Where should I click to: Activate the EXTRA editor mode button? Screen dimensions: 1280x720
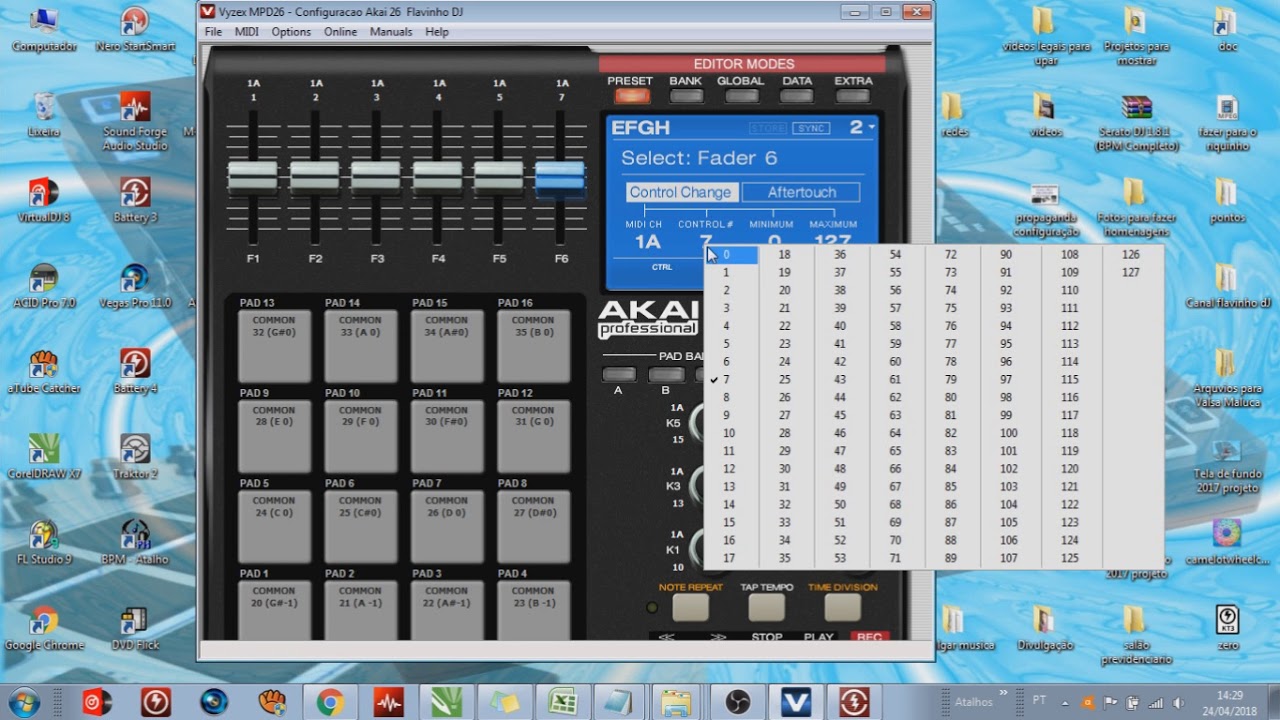click(x=853, y=96)
